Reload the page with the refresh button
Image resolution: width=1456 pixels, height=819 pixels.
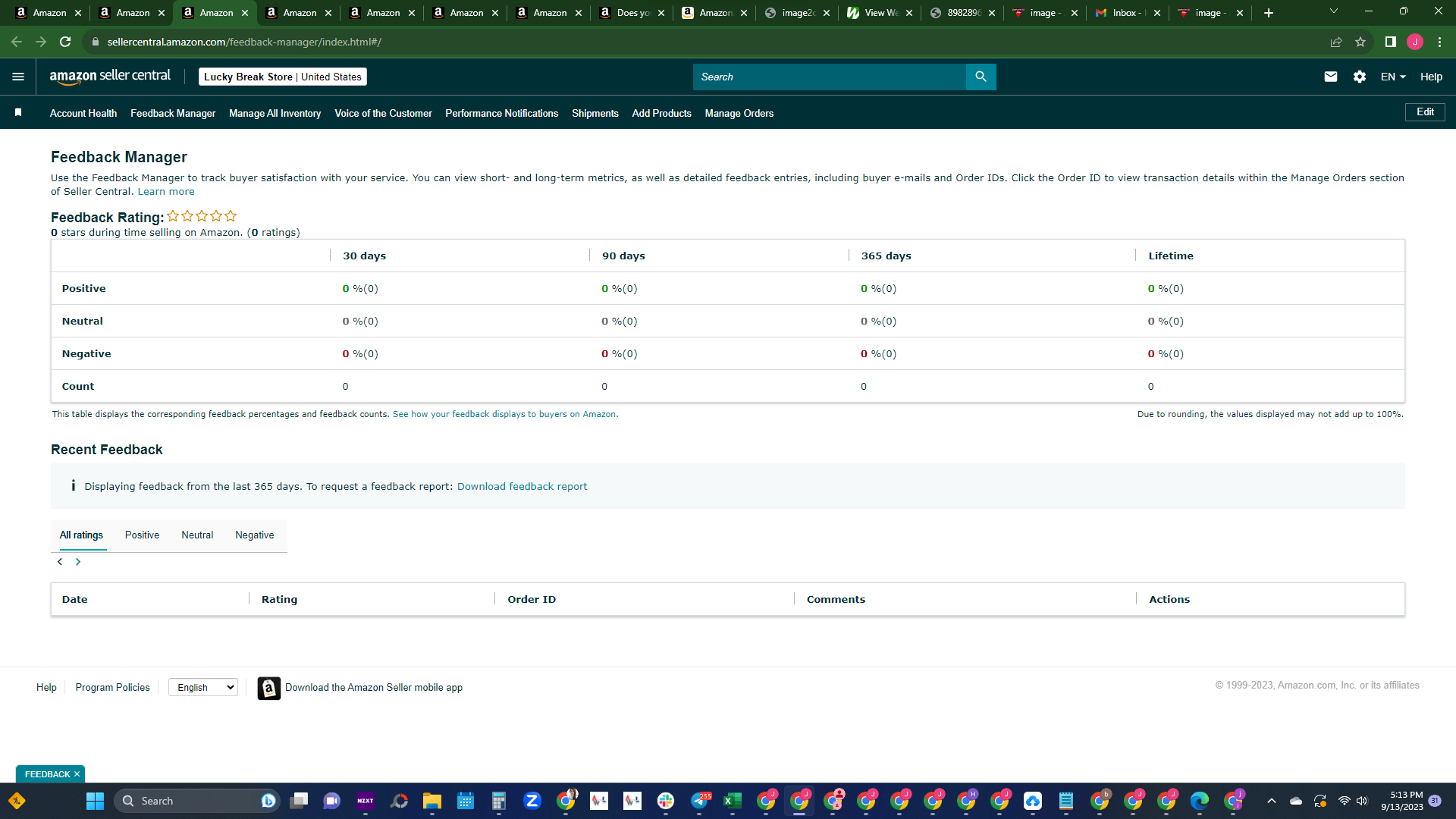pyautogui.click(x=65, y=42)
